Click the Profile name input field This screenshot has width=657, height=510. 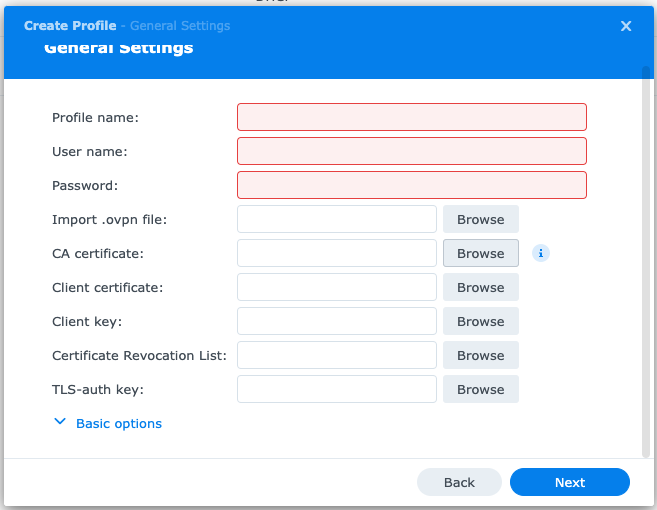[411, 117]
